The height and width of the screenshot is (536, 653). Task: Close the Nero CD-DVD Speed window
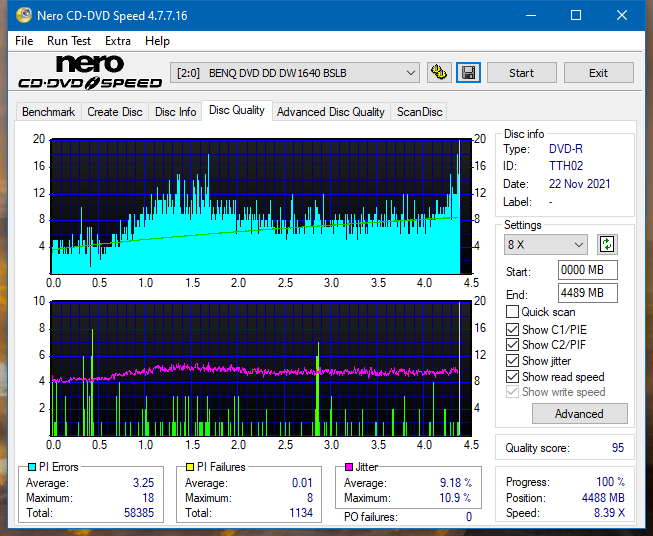(x=622, y=15)
